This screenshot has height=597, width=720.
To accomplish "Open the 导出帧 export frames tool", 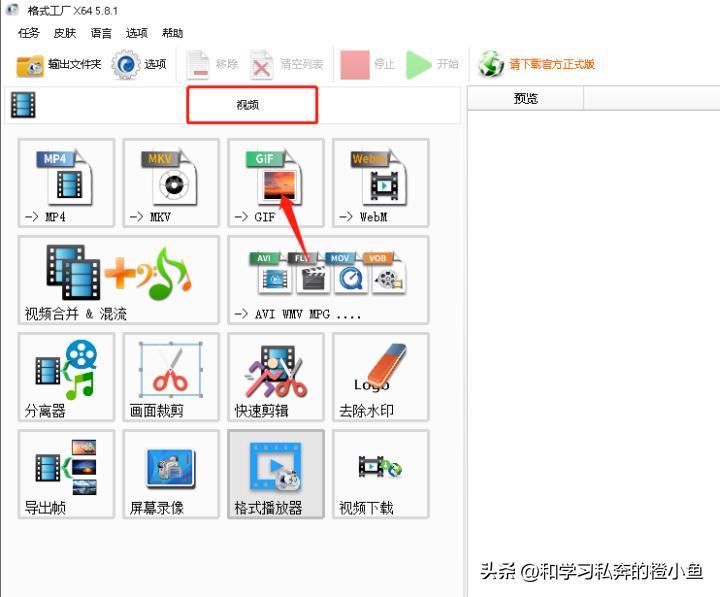I will [66, 474].
